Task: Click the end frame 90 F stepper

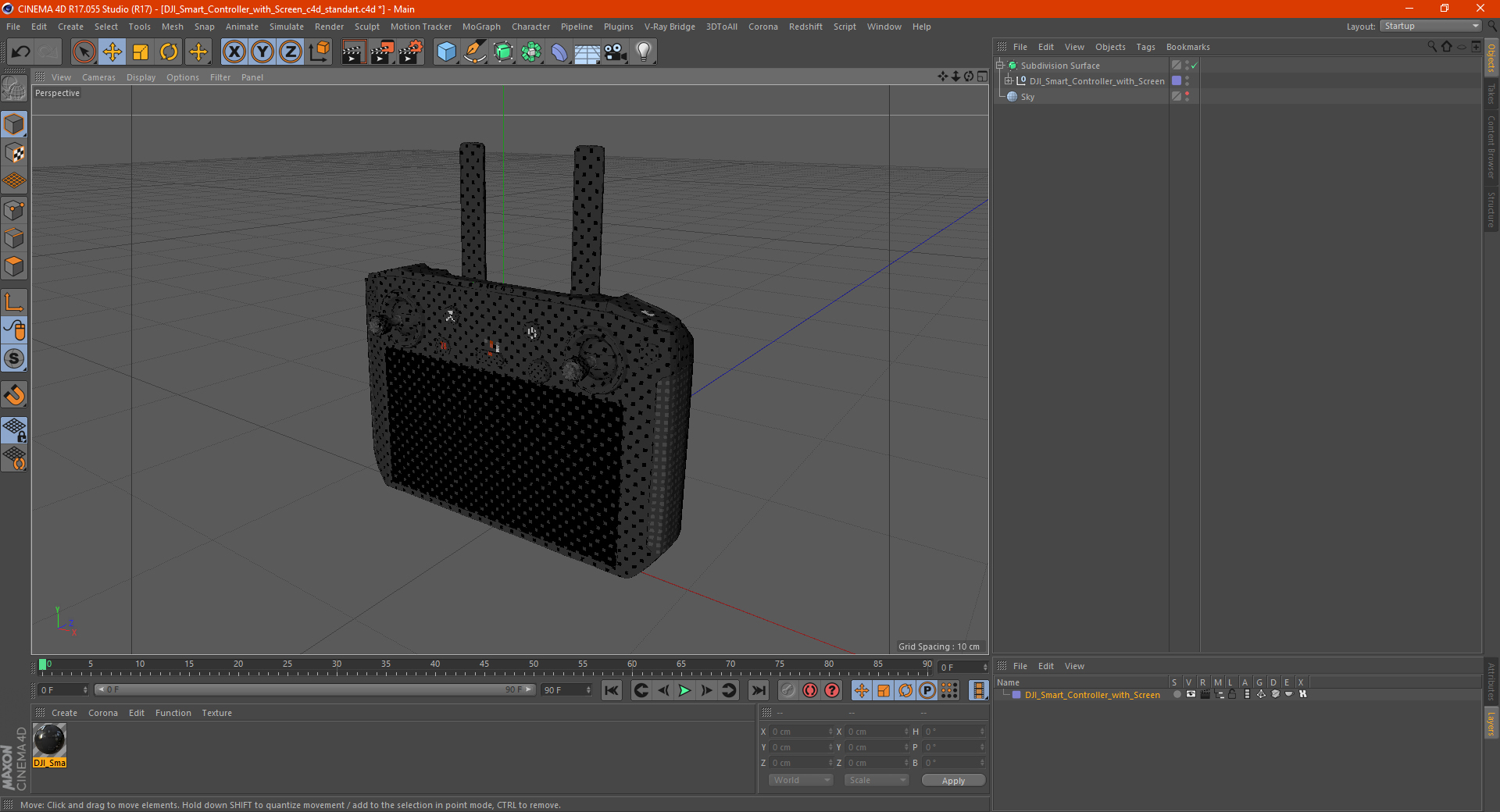Action: tap(588, 690)
